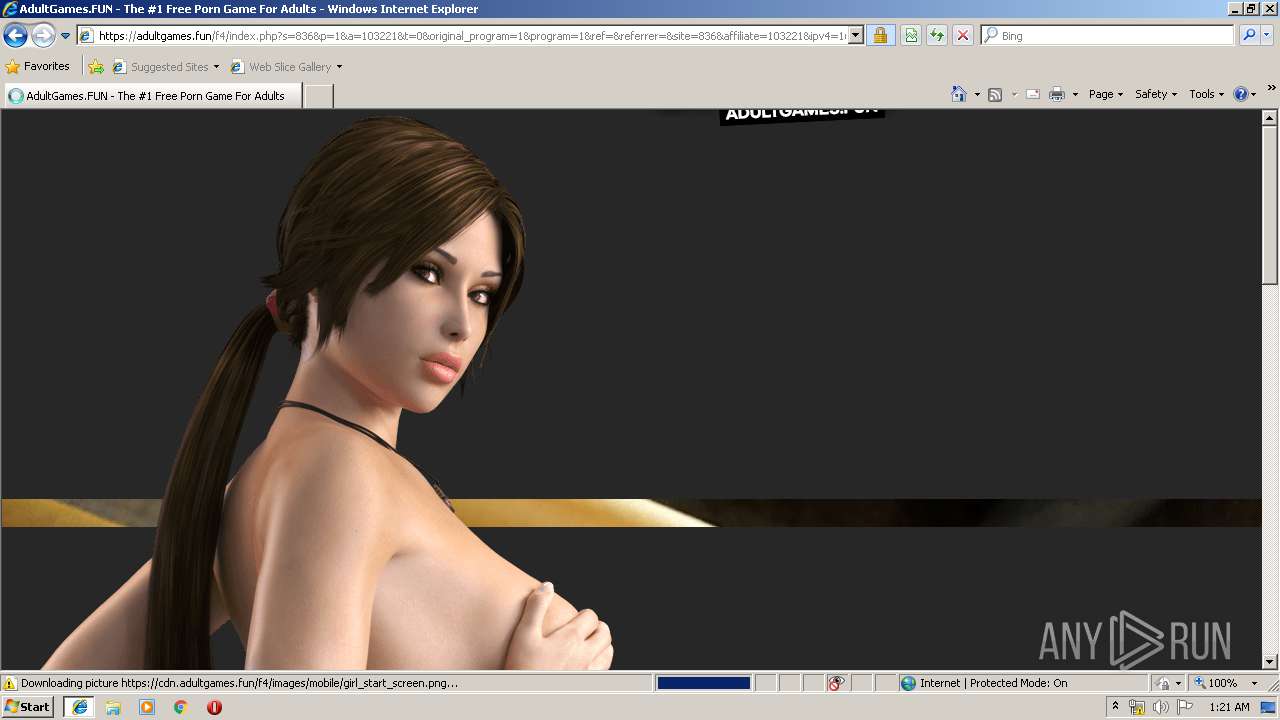The width and height of the screenshot is (1280, 720).
Task: Launch media player from taskbar
Action: [147, 707]
